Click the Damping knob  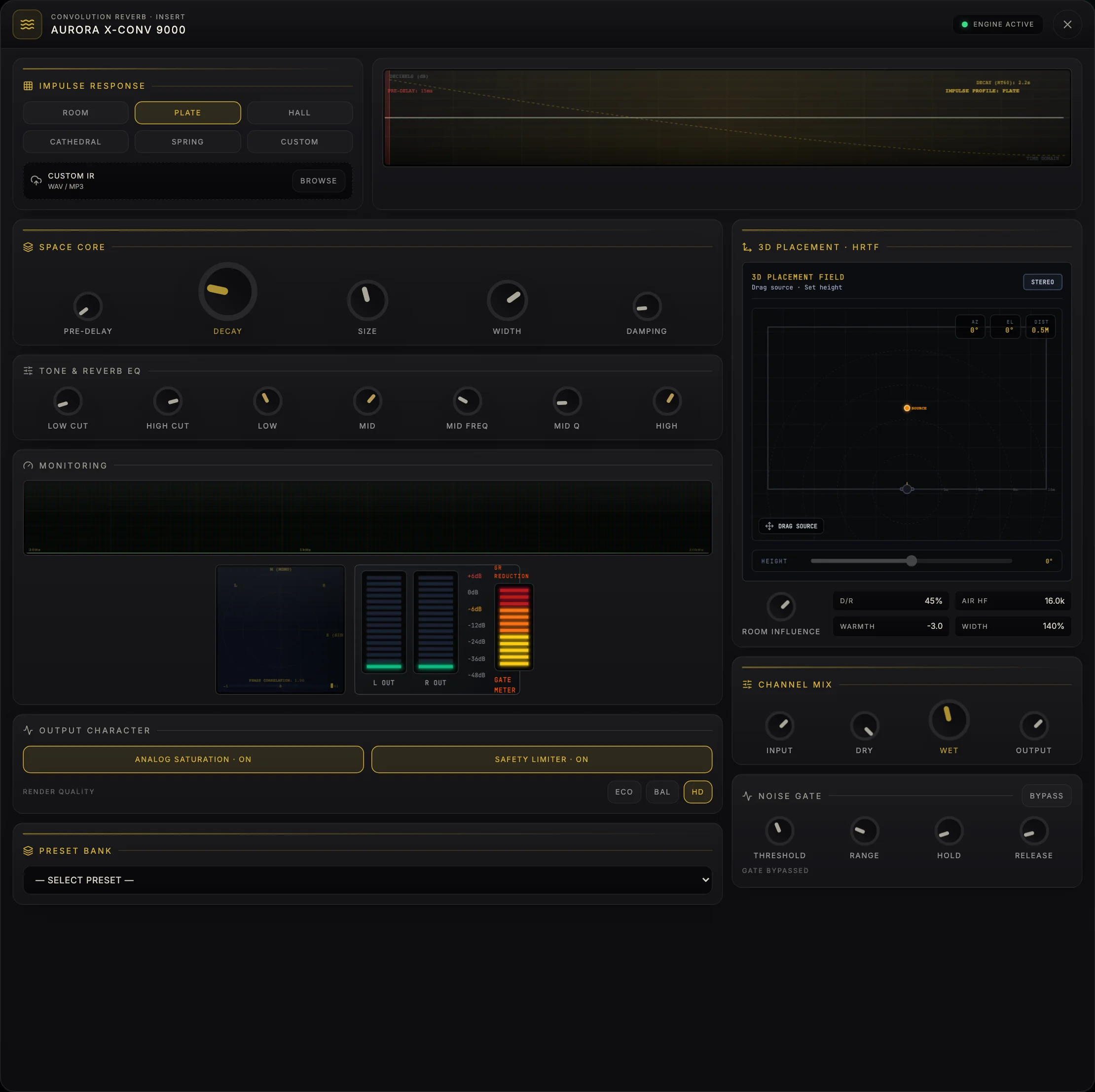coord(647,307)
